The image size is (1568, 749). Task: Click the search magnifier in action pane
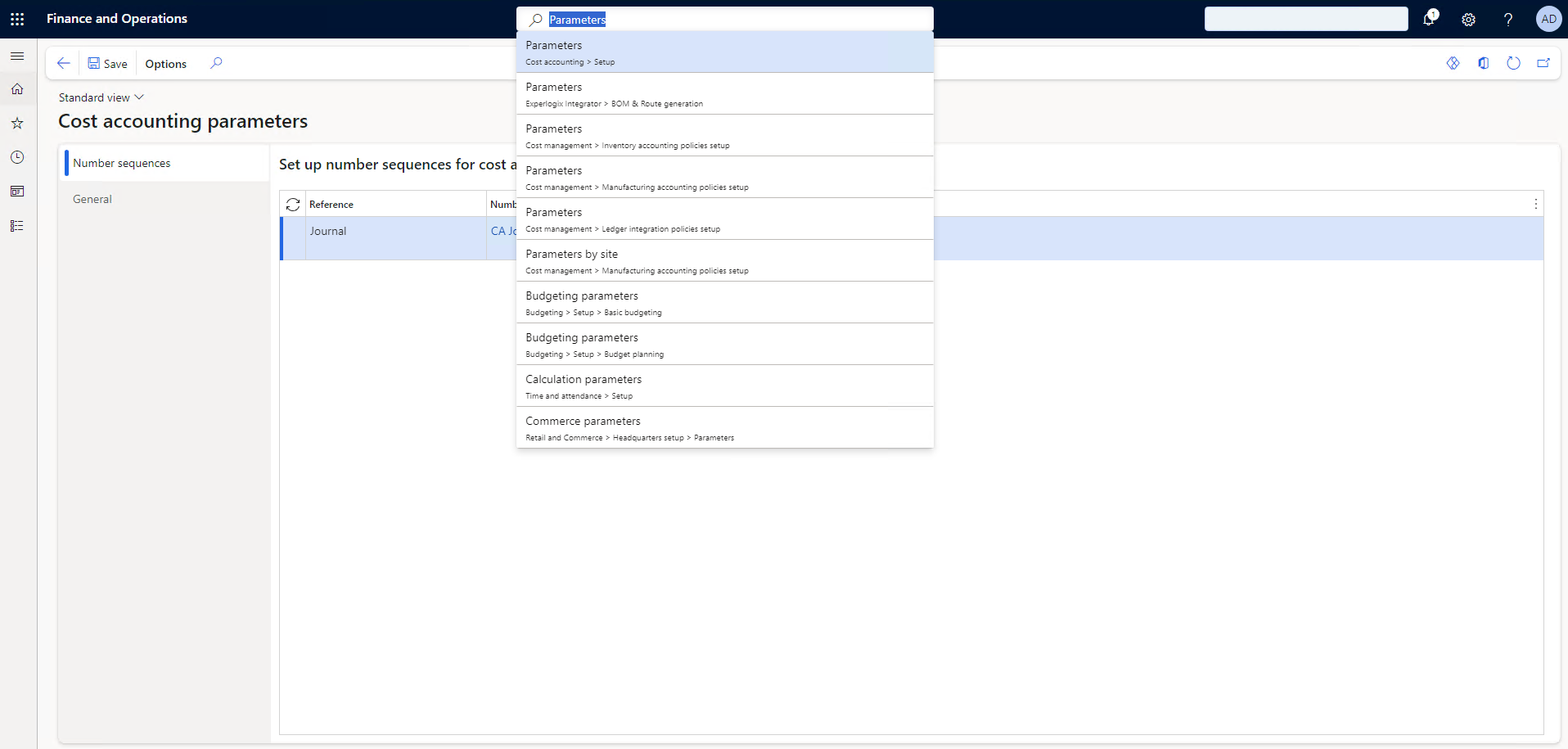pos(216,63)
